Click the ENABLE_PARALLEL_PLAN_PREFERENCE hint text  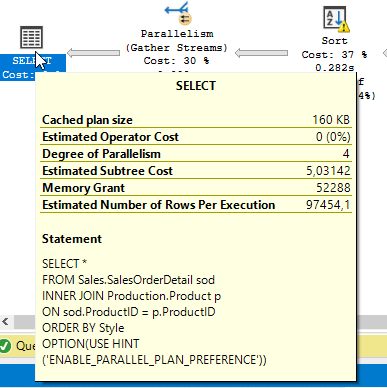(x=154, y=360)
